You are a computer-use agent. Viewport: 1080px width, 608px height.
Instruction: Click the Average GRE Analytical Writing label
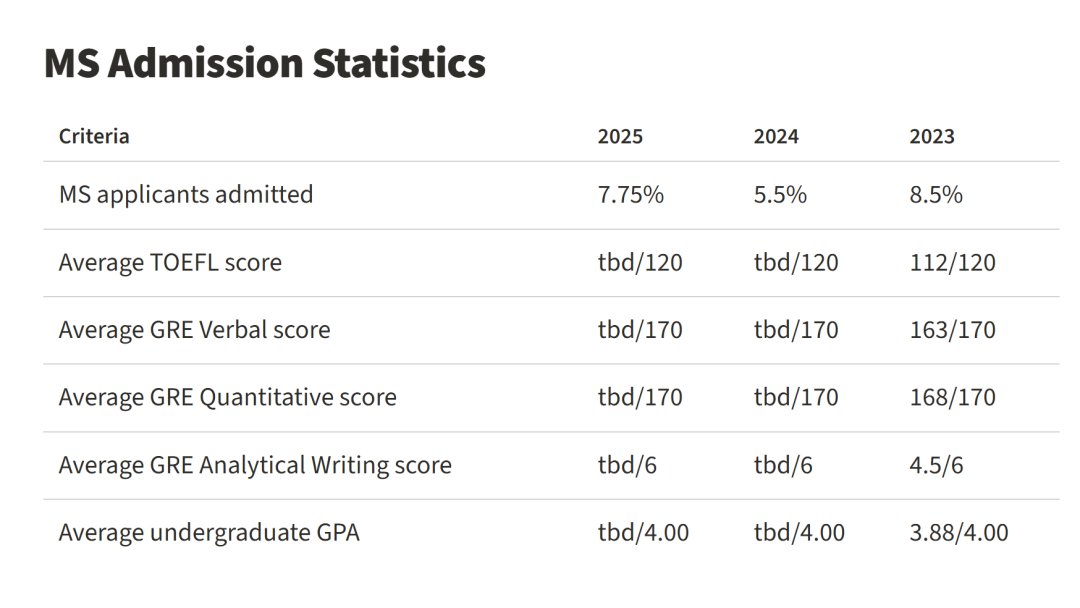255,465
